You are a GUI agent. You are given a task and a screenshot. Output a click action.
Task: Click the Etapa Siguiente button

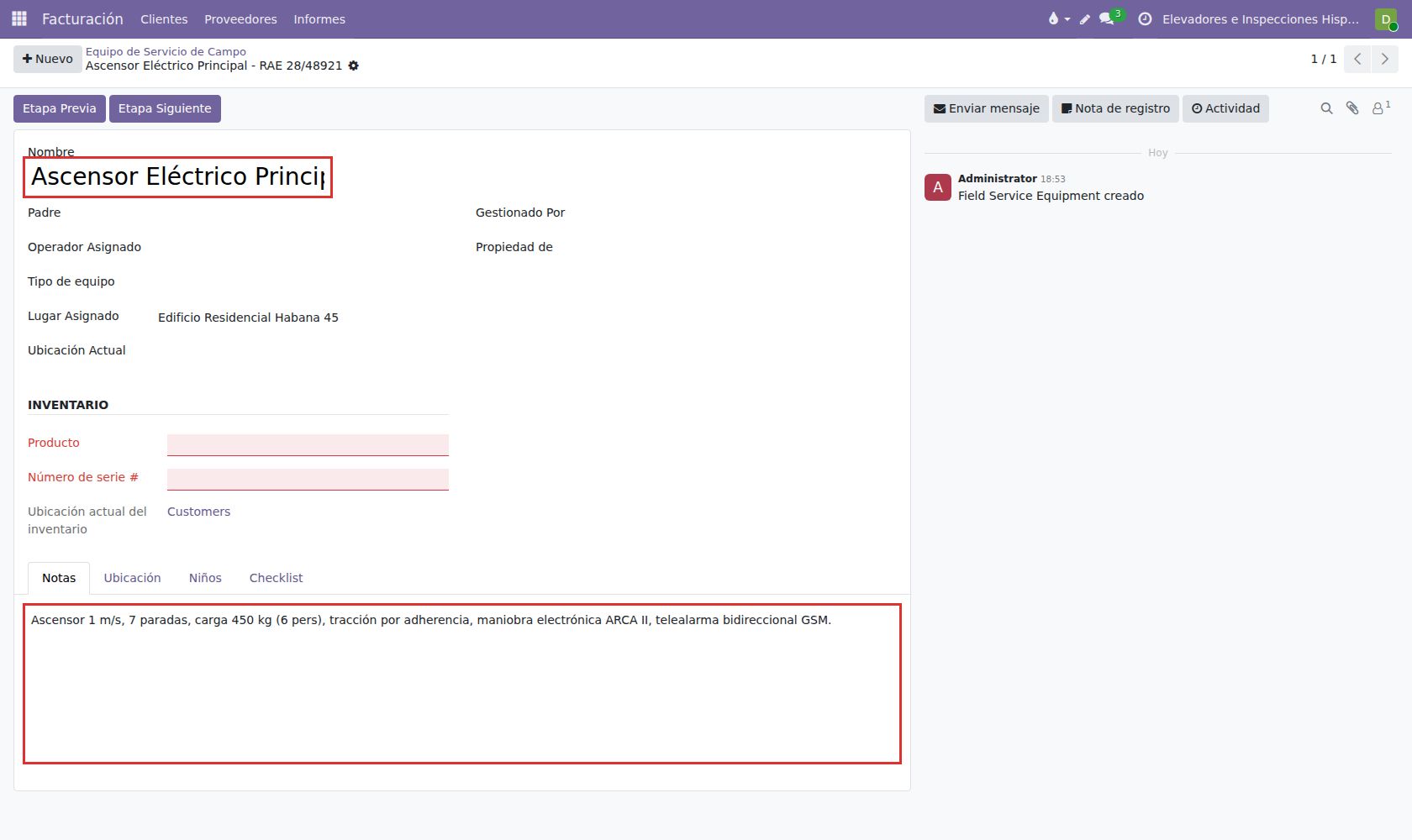click(165, 108)
